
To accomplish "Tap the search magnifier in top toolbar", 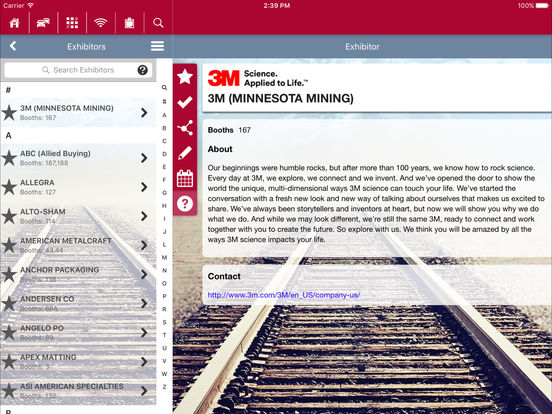I will coord(158,23).
